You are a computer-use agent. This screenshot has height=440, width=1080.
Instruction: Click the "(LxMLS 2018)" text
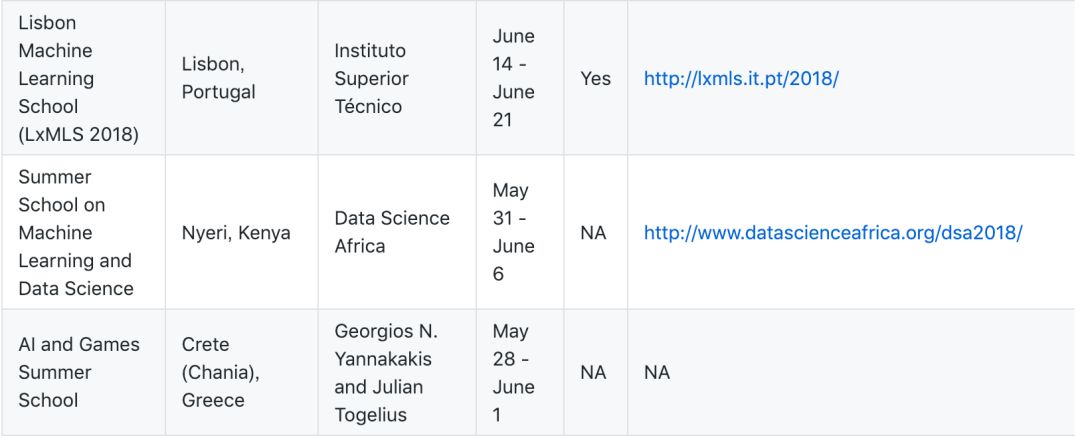tap(78, 134)
